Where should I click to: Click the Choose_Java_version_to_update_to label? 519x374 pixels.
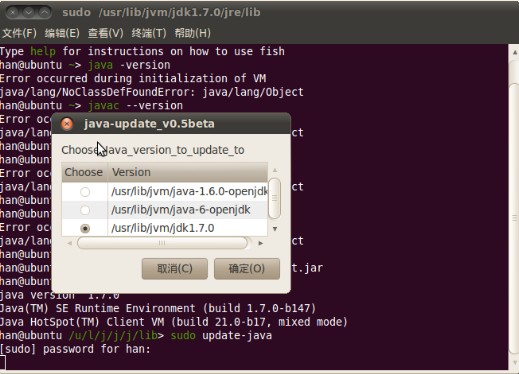pos(153,150)
